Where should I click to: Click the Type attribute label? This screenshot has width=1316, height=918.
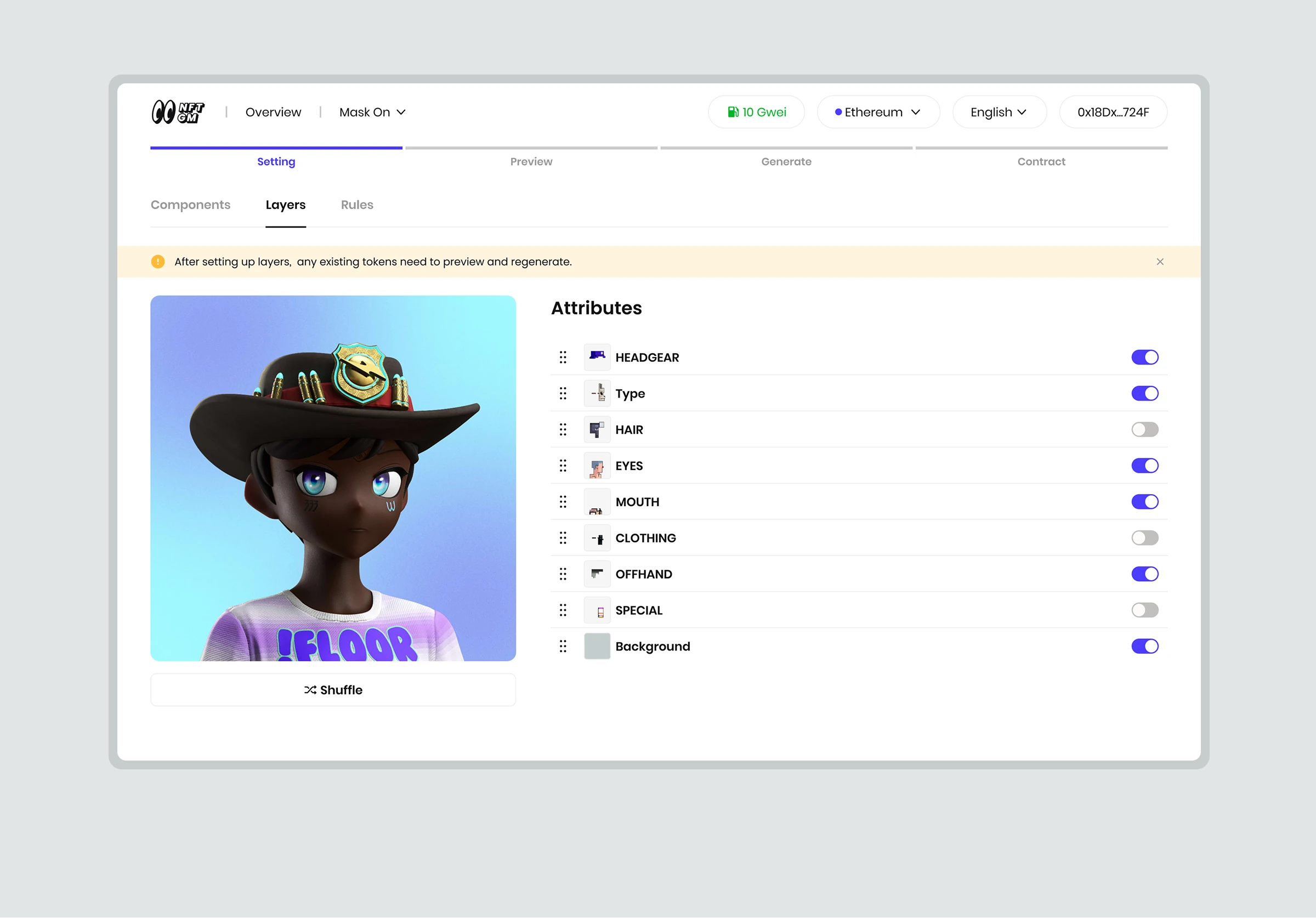coord(630,393)
